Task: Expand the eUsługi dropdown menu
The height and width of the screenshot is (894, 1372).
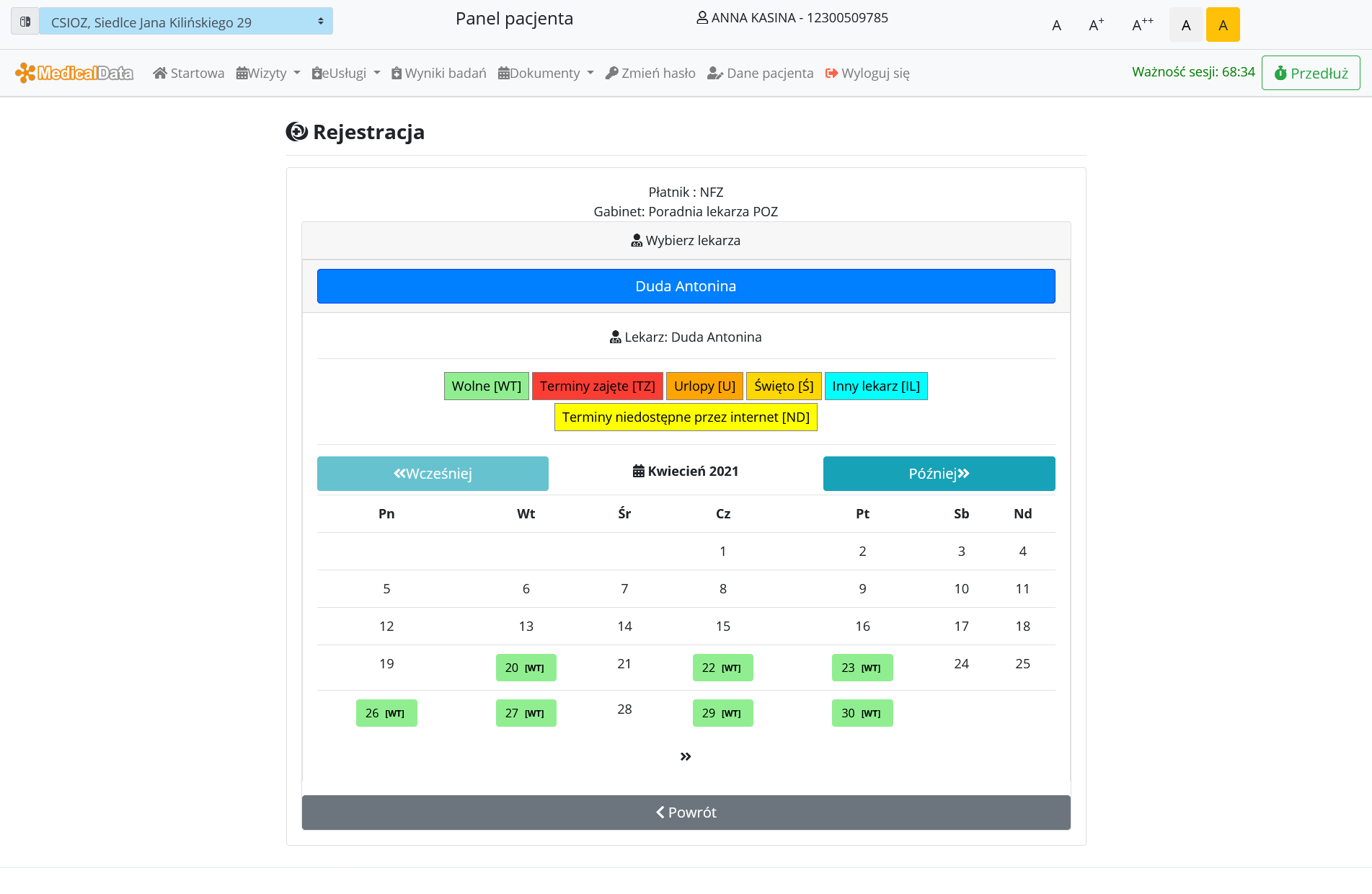Action: [x=345, y=73]
